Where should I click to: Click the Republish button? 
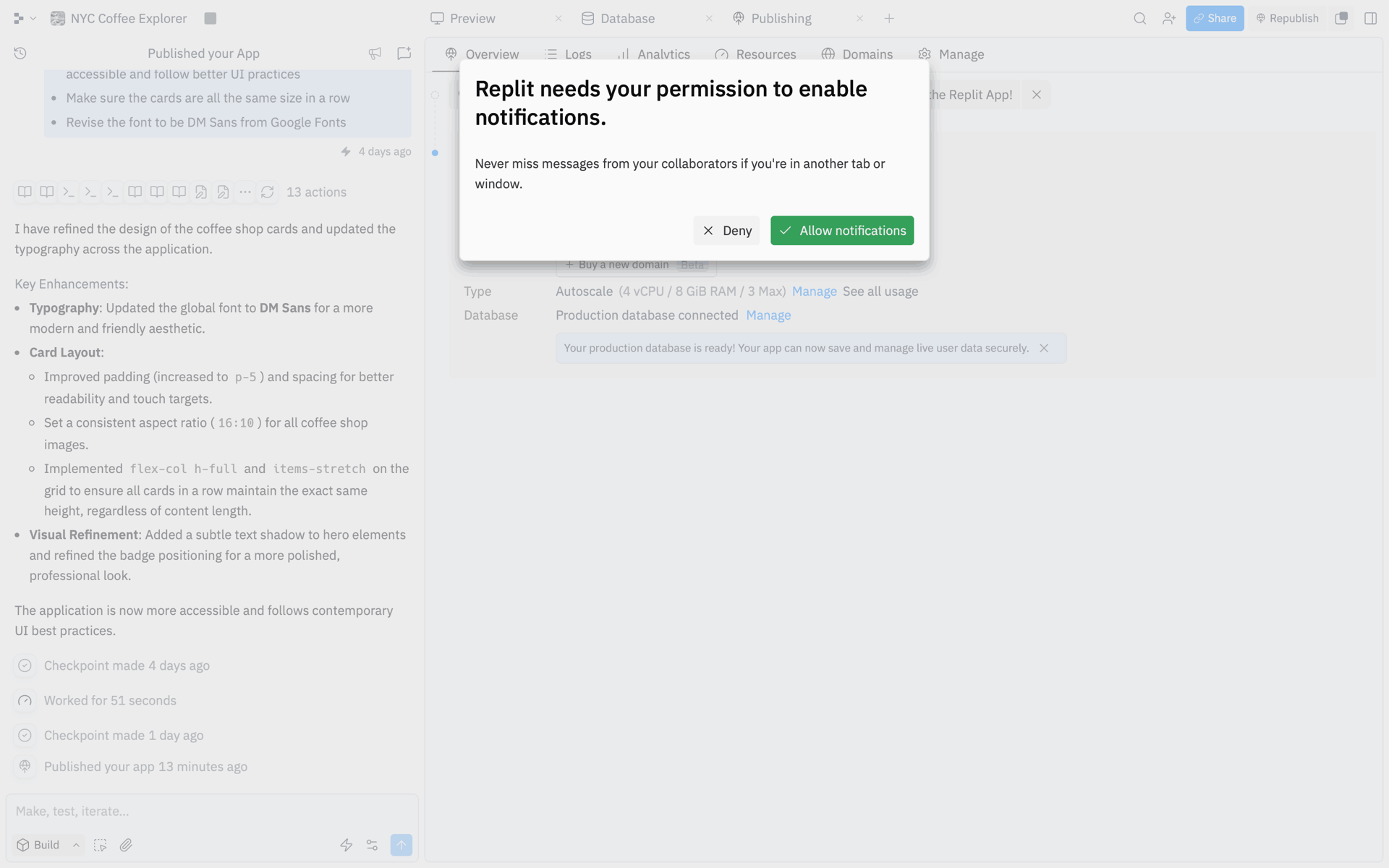click(x=1287, y=18)
